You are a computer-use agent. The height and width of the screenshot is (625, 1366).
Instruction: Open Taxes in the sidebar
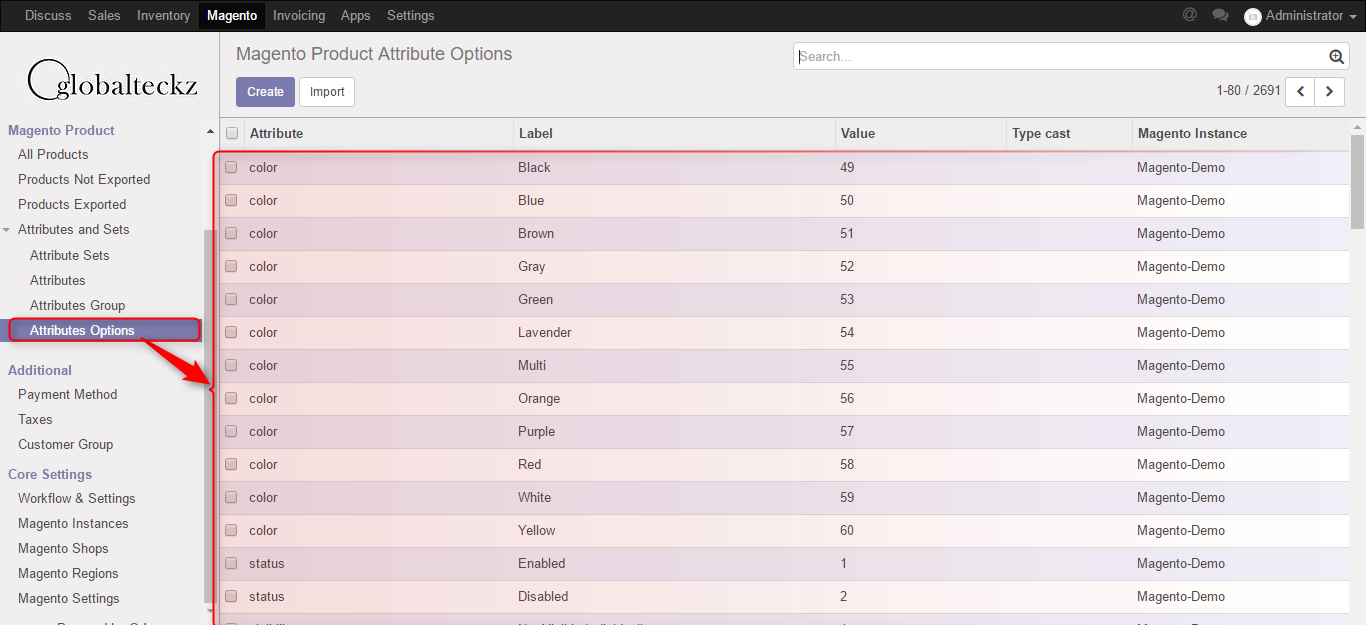[35, 419]
